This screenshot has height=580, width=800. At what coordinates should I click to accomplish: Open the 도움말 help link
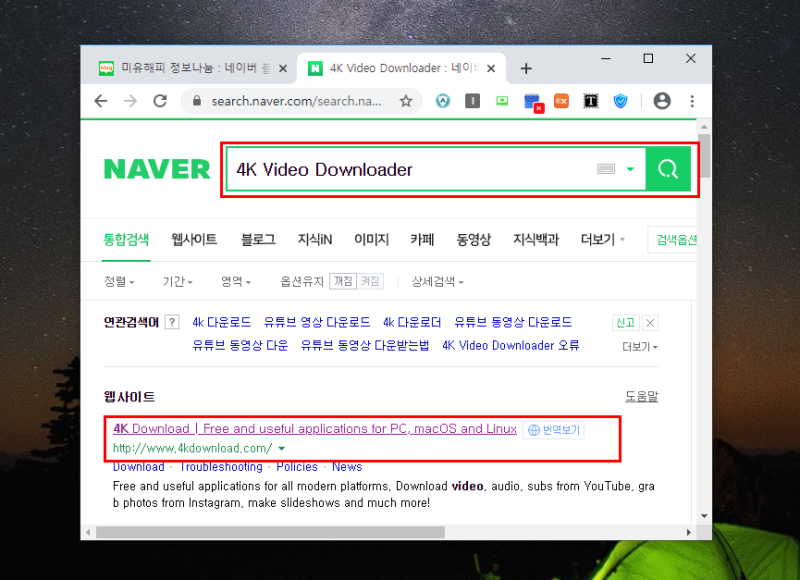tap(642, 396)
